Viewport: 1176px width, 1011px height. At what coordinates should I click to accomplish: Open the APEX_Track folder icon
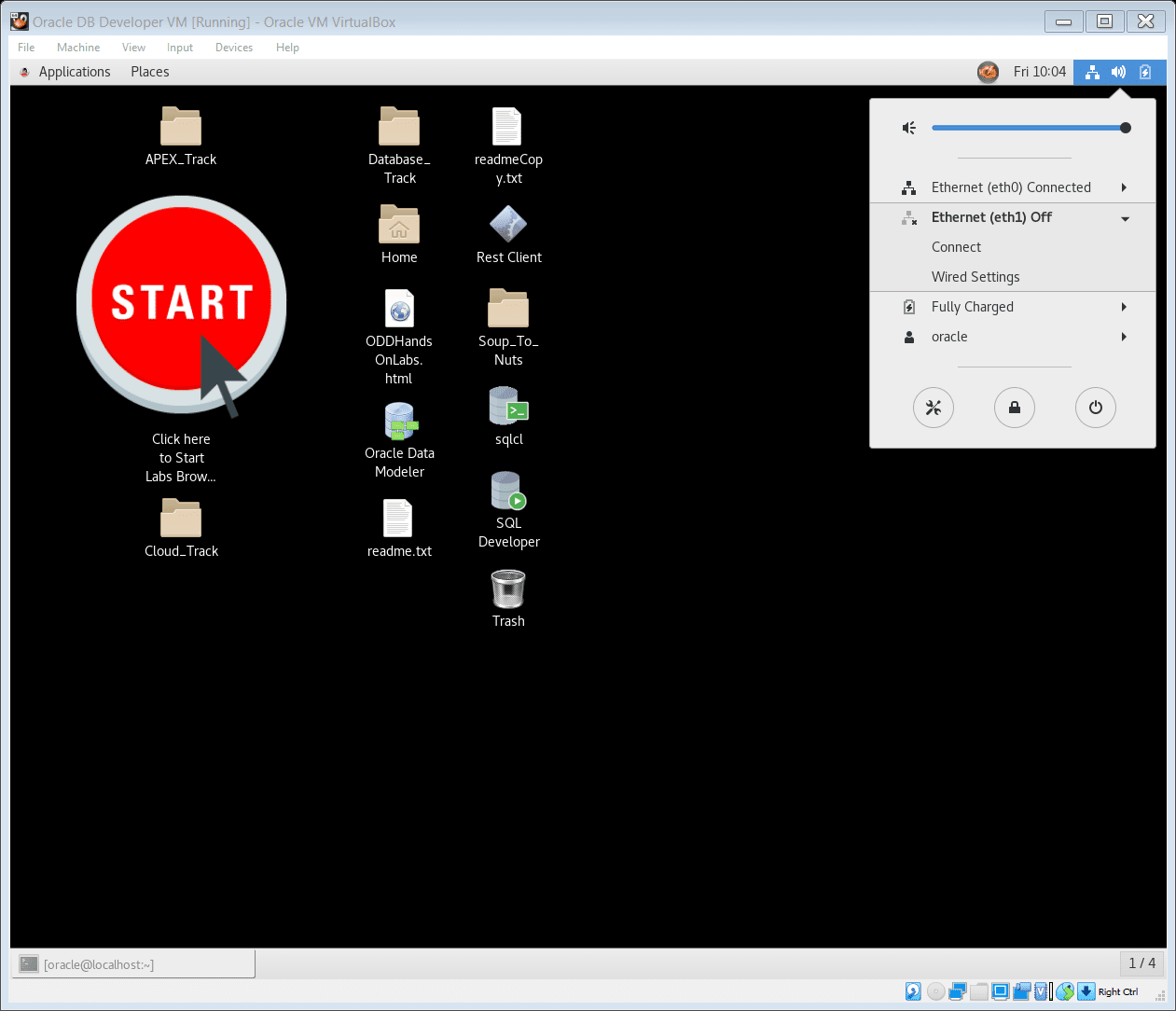(181, 126)
